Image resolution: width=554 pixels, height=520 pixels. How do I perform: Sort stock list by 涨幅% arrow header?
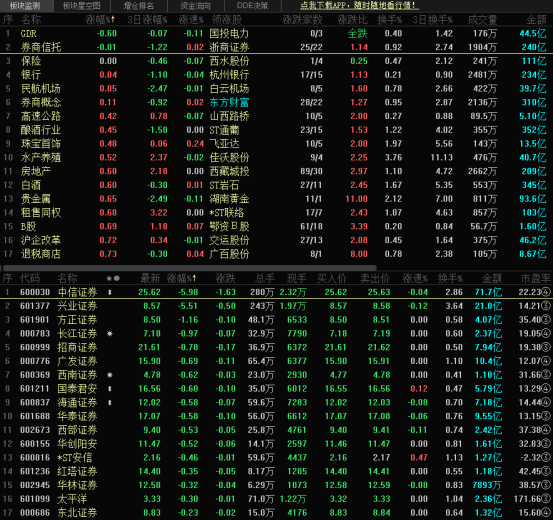181,279
